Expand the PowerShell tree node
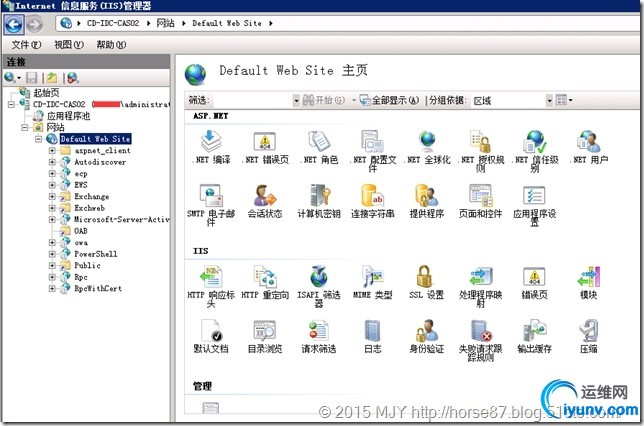This screenshot has height=426, width=644. 52,254
